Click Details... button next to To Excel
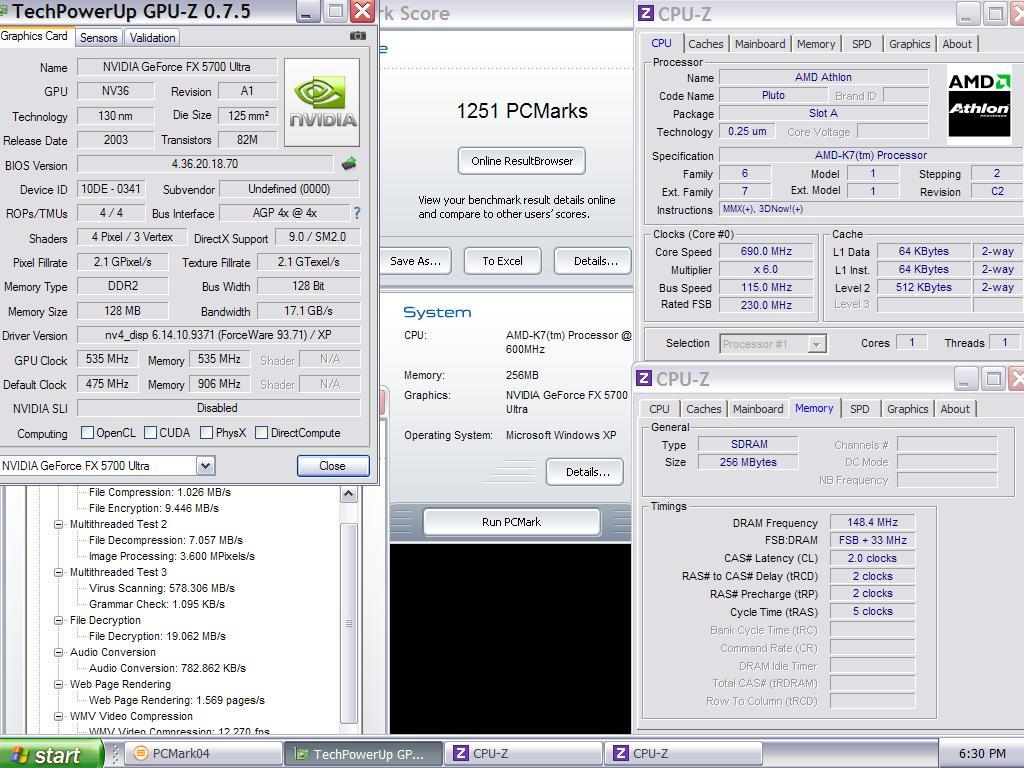The width and height of the screenshot is (1024, 768). tap(594, 261)
